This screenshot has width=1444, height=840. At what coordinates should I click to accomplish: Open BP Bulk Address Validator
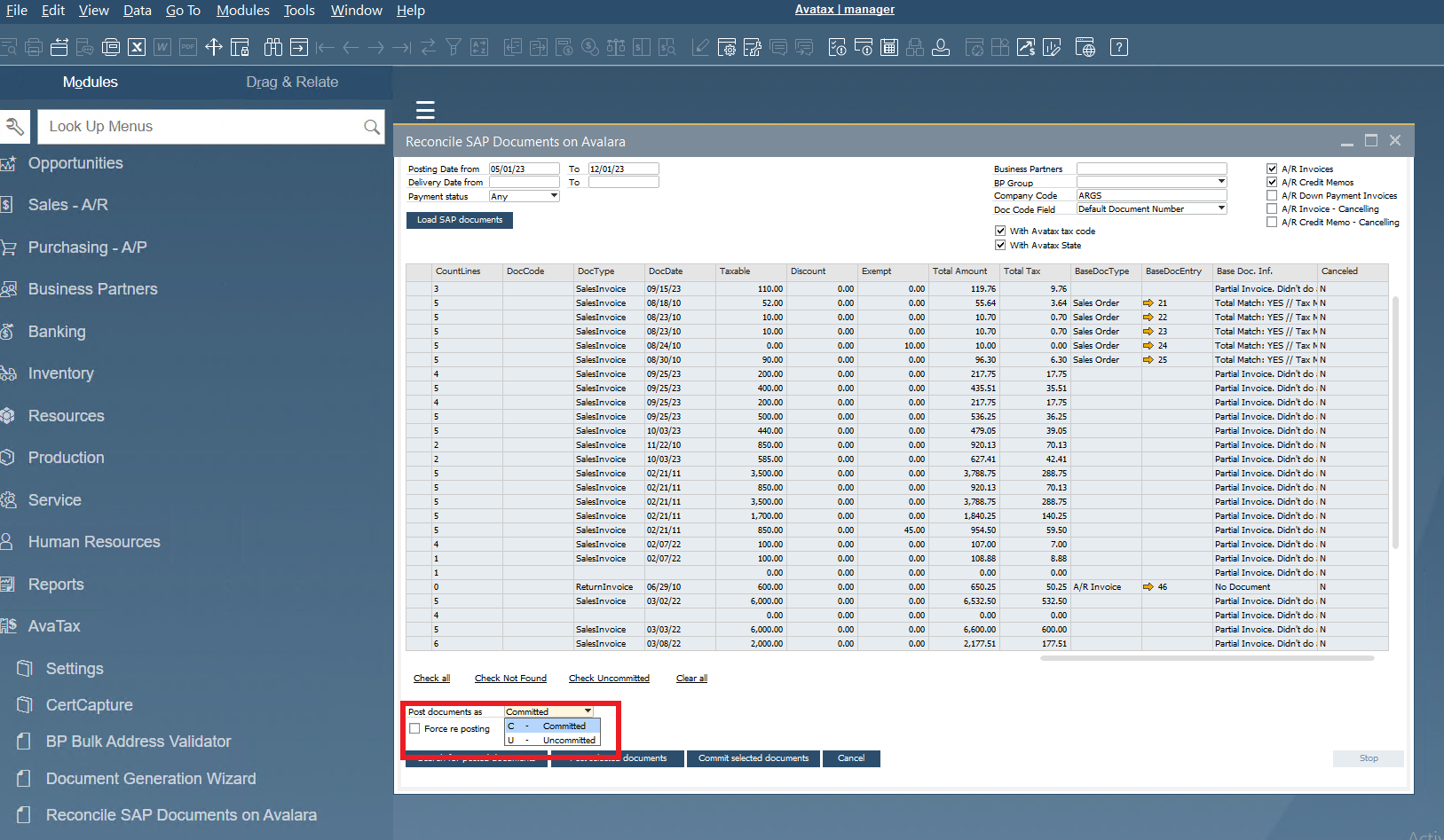tap(138, 742)
